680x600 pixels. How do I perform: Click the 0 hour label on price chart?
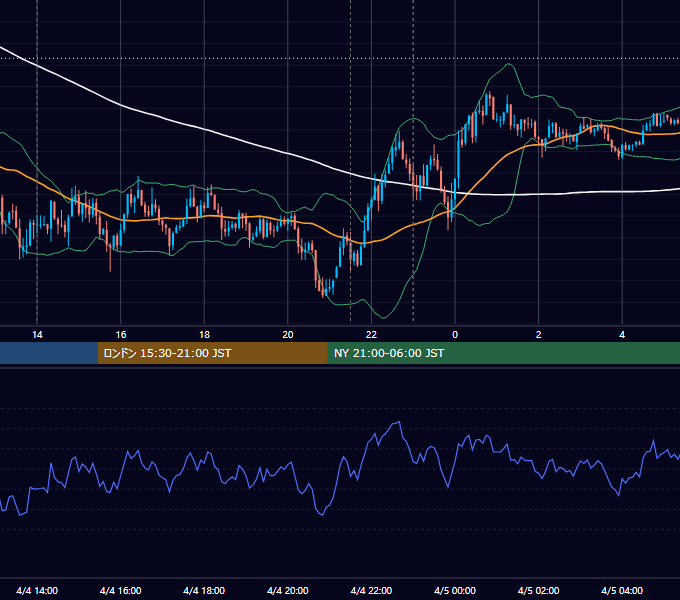[x=455, y=335]
